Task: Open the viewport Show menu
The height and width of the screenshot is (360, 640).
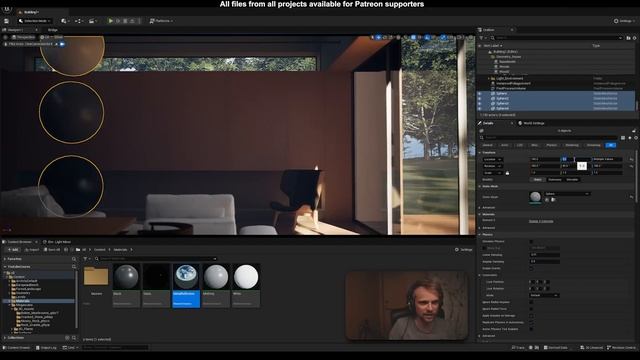Action: (59, 37)
